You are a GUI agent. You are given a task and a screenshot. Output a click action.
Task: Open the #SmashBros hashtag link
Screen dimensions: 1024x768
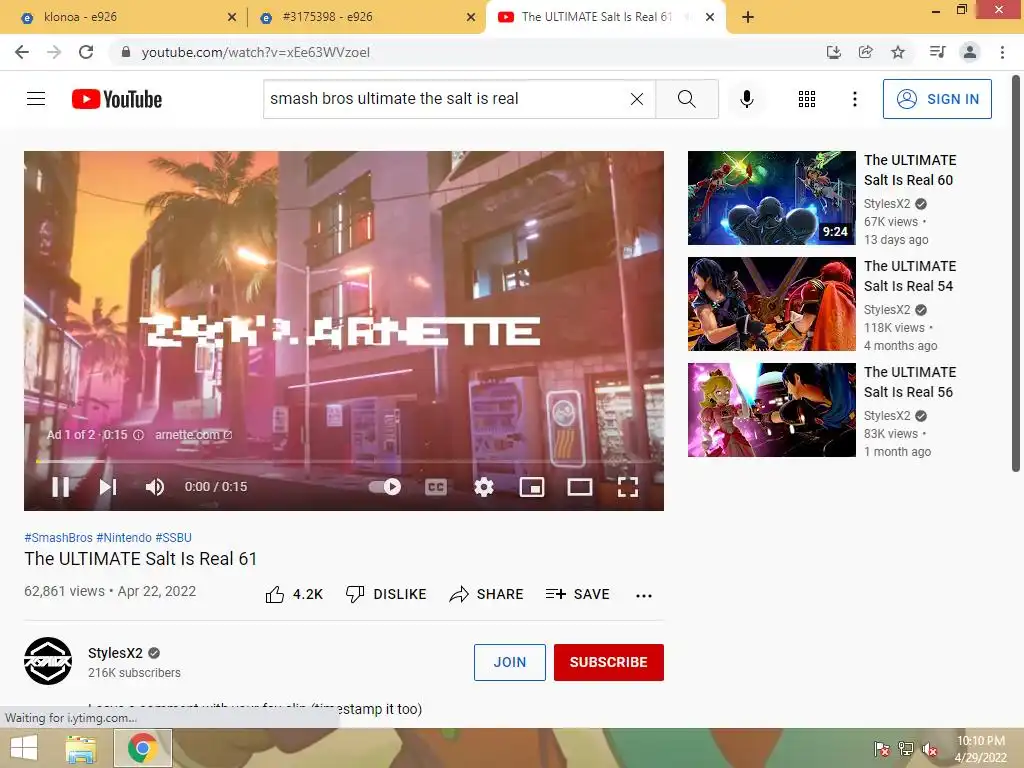click(58, 537)
